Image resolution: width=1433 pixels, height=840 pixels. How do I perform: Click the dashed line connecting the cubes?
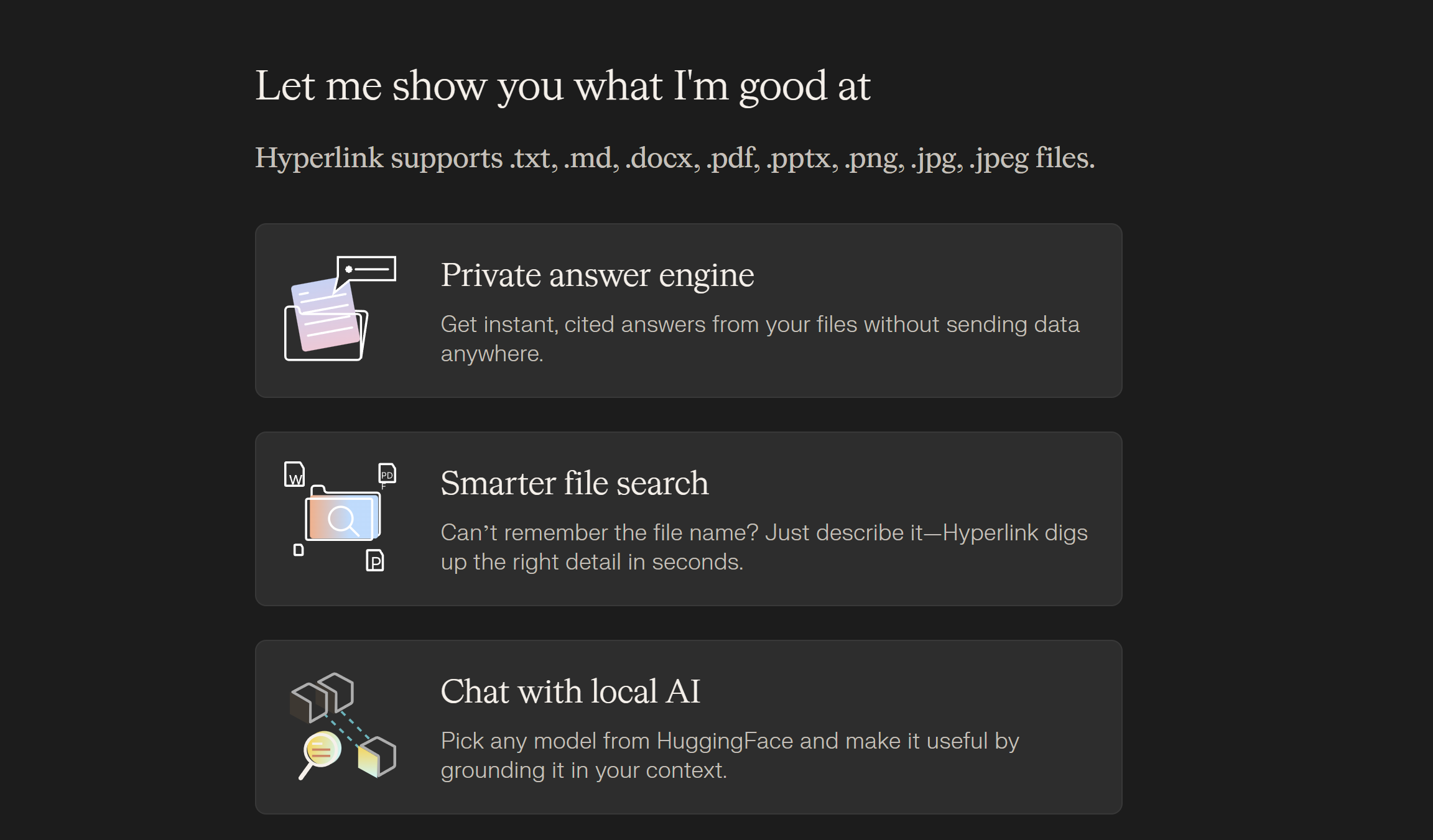pos(347,726)
